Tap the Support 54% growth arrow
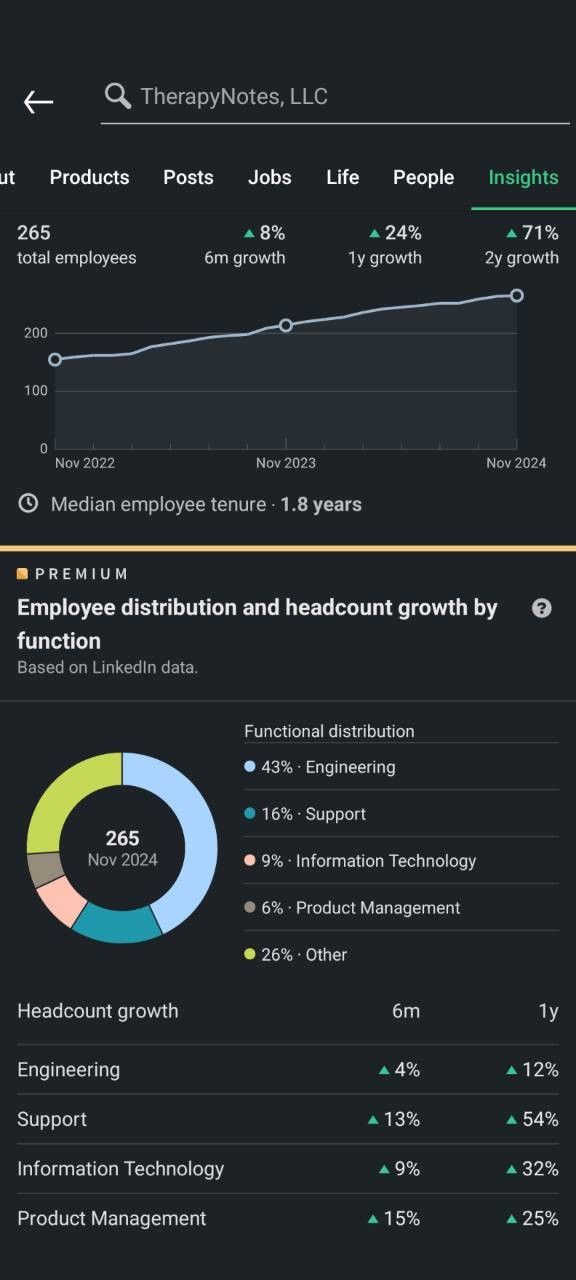 [512, 1120]
